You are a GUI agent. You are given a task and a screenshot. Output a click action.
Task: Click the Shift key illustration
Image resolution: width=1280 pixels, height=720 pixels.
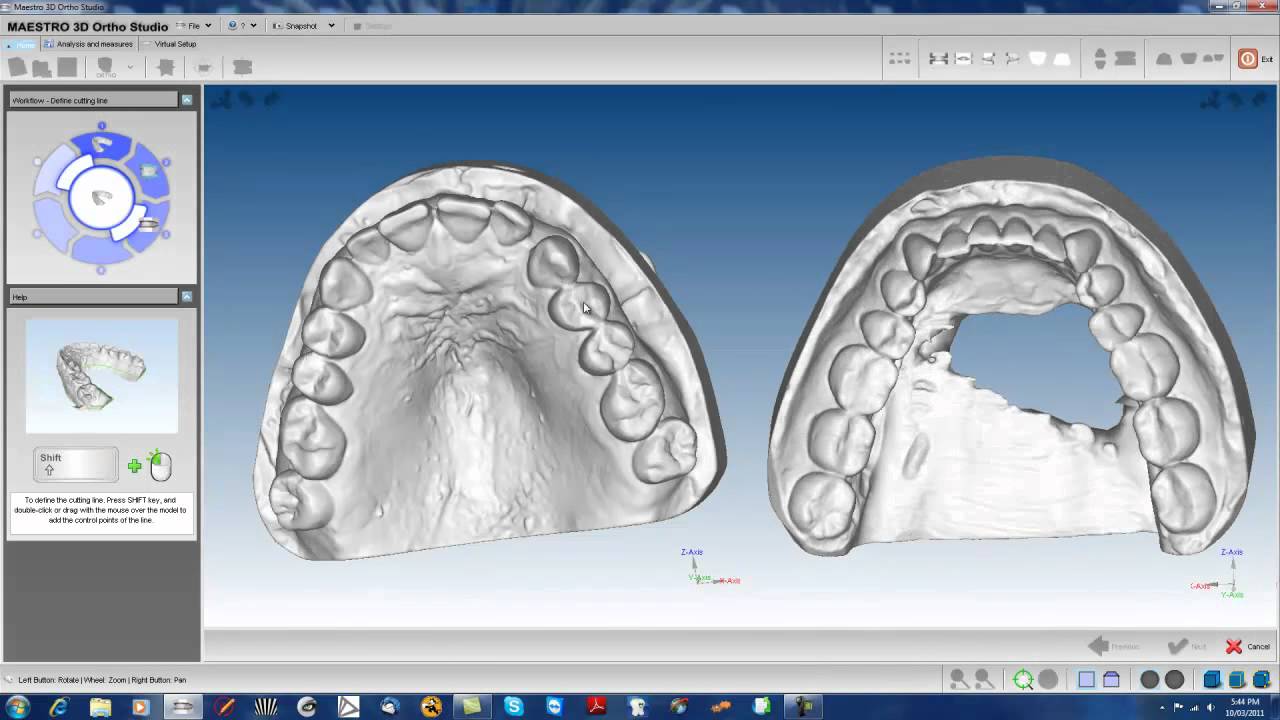click(76, 464)
